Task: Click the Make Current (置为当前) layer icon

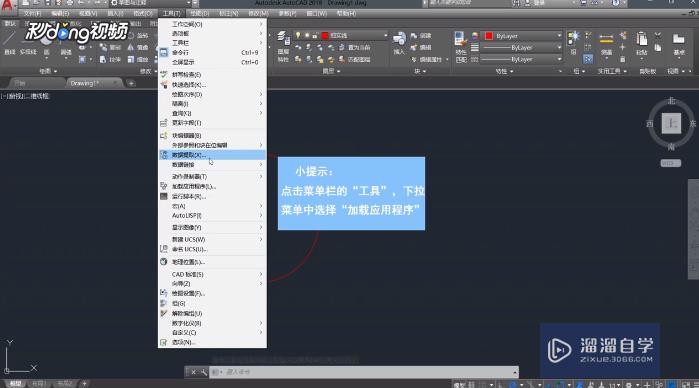Action: pos(341,47)
